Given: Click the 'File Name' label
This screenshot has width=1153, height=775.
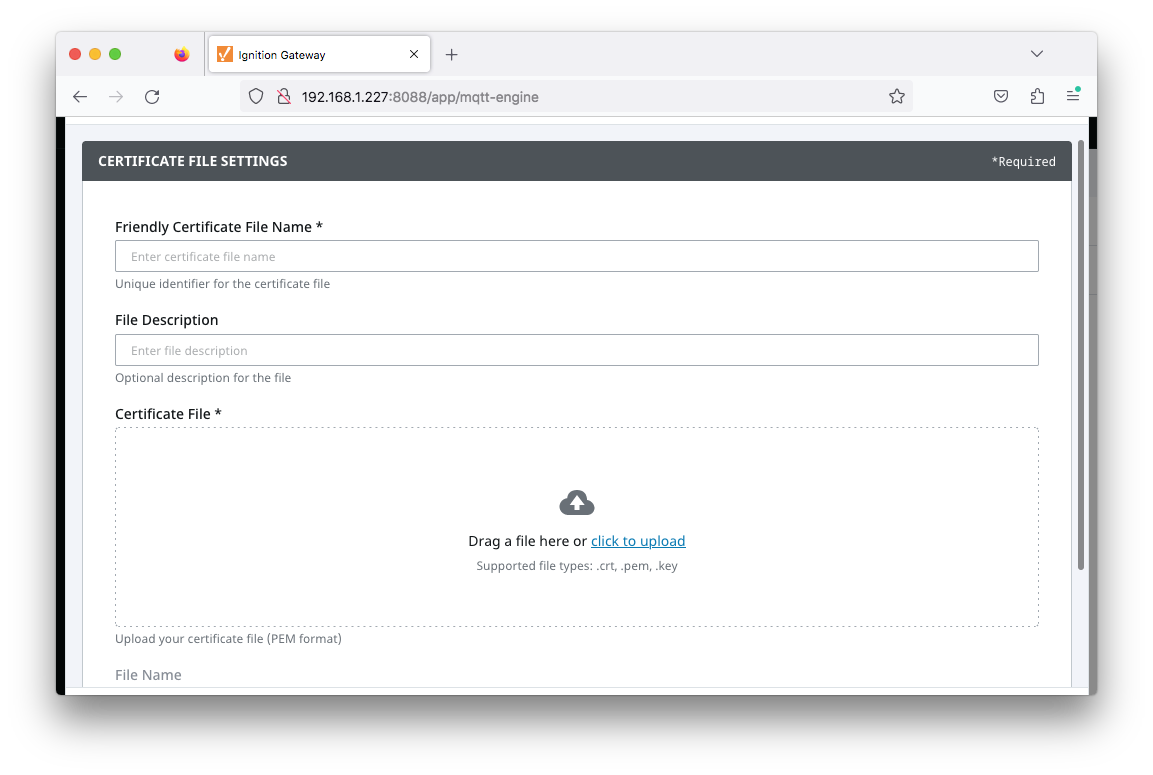Looking at the screenshot, I should tap(148, 675).
